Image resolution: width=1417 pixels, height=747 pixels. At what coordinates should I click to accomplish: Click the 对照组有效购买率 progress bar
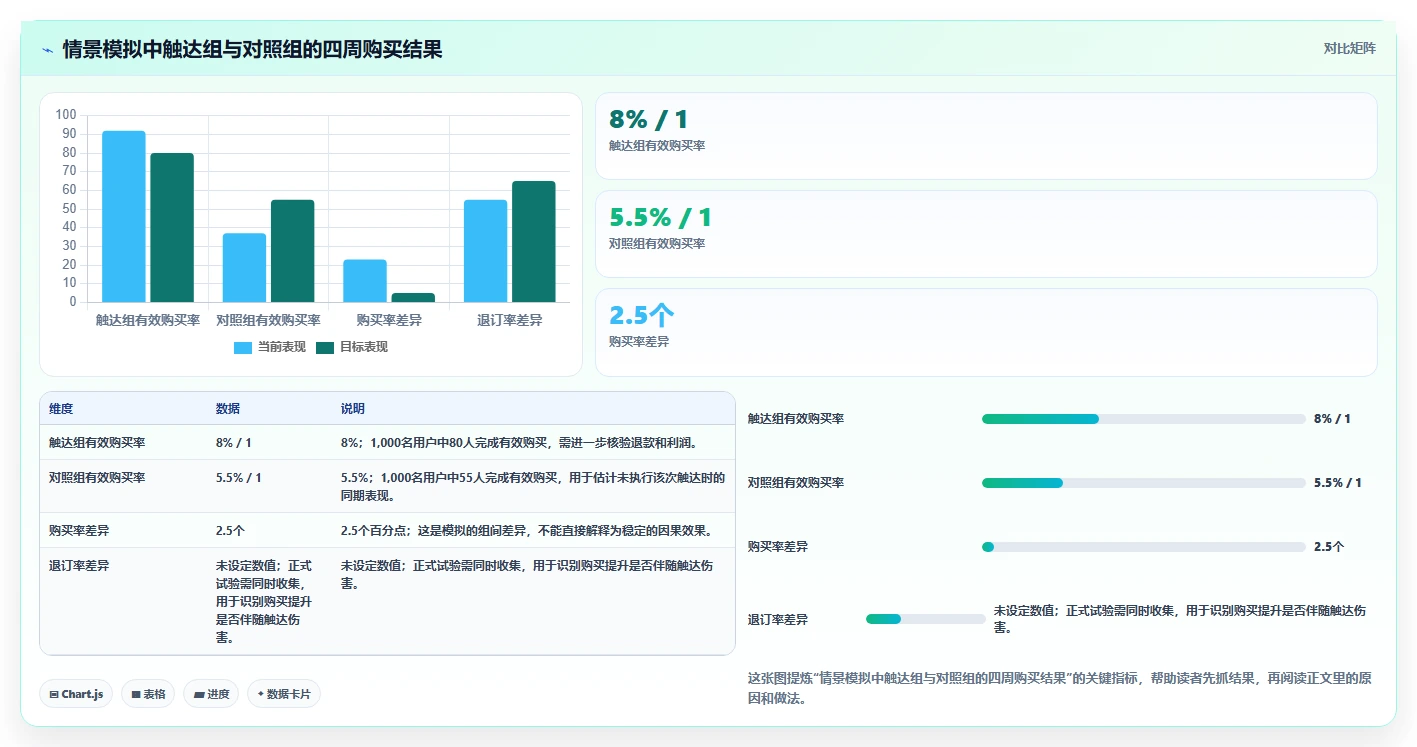pyautogui.click(x=1144, y=483)
